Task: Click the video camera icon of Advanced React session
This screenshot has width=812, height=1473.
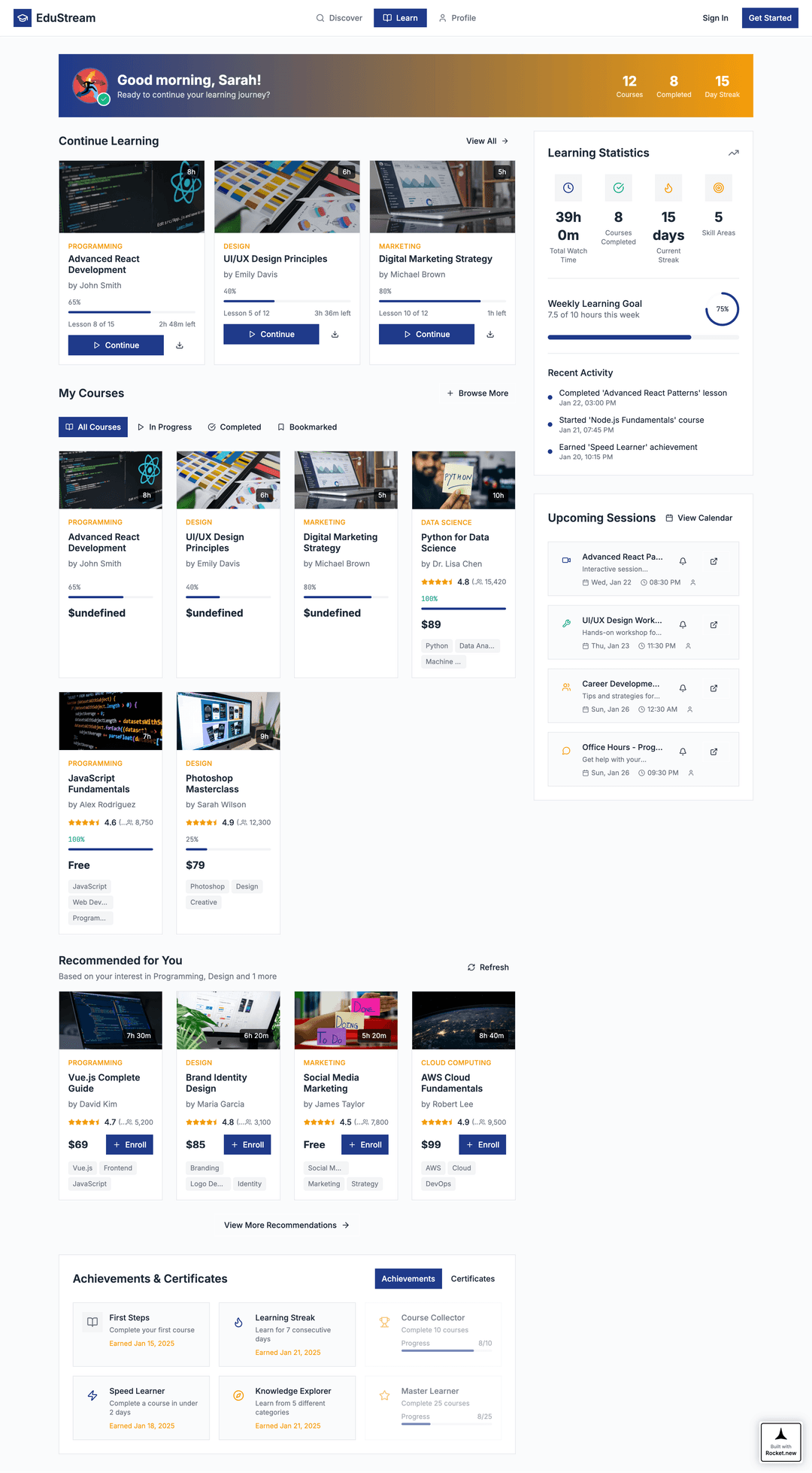Action: pyautogui.click(x=566, y=560)
